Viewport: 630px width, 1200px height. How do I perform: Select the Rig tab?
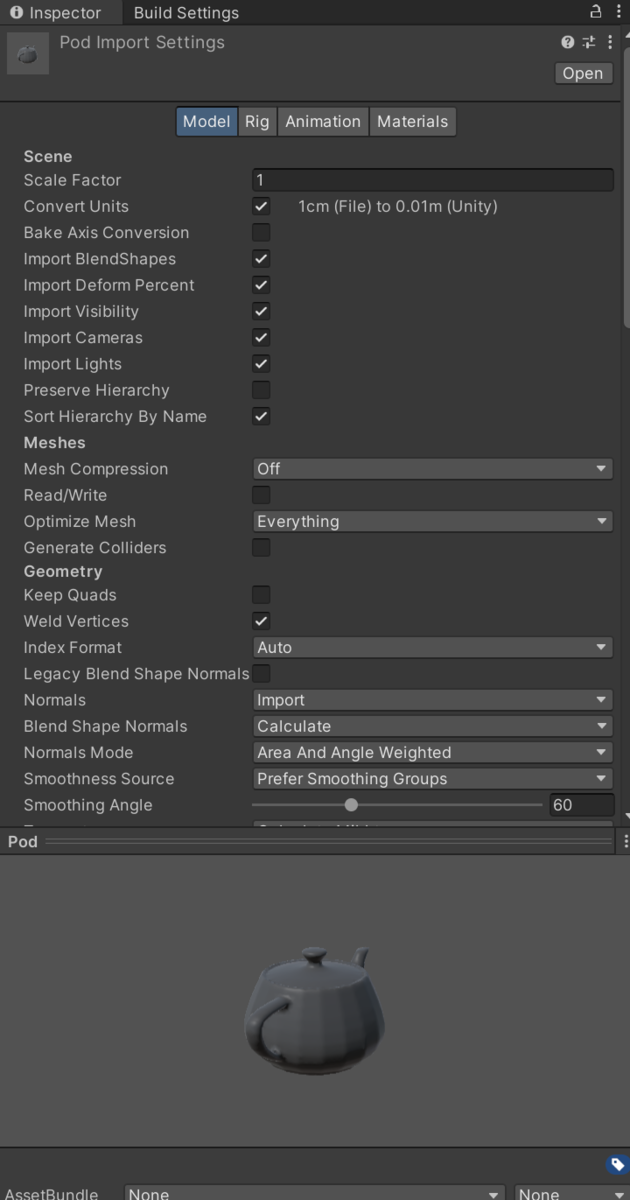click(x=256, y=121)
